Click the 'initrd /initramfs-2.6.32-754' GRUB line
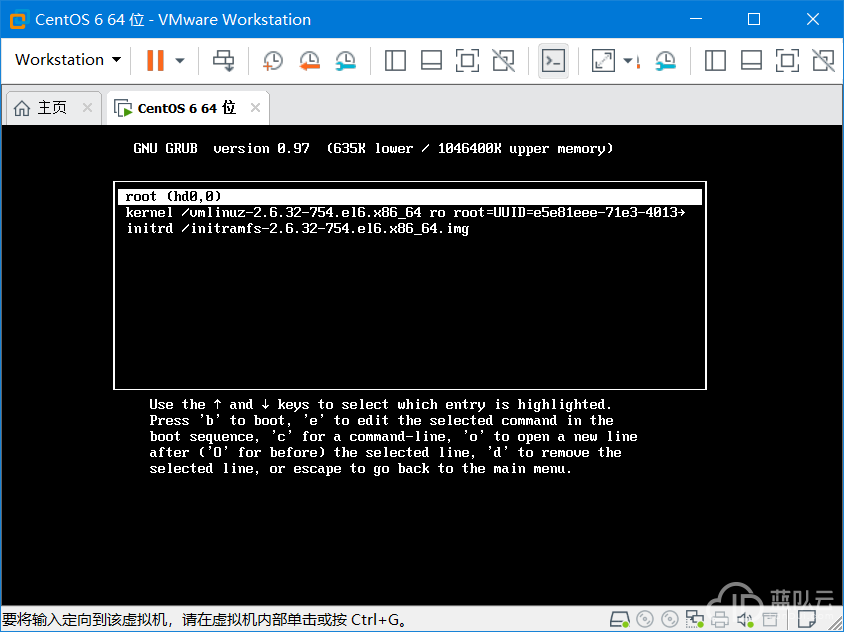The width and height of the screenshot is (844, 632). (x=298, y=229)
